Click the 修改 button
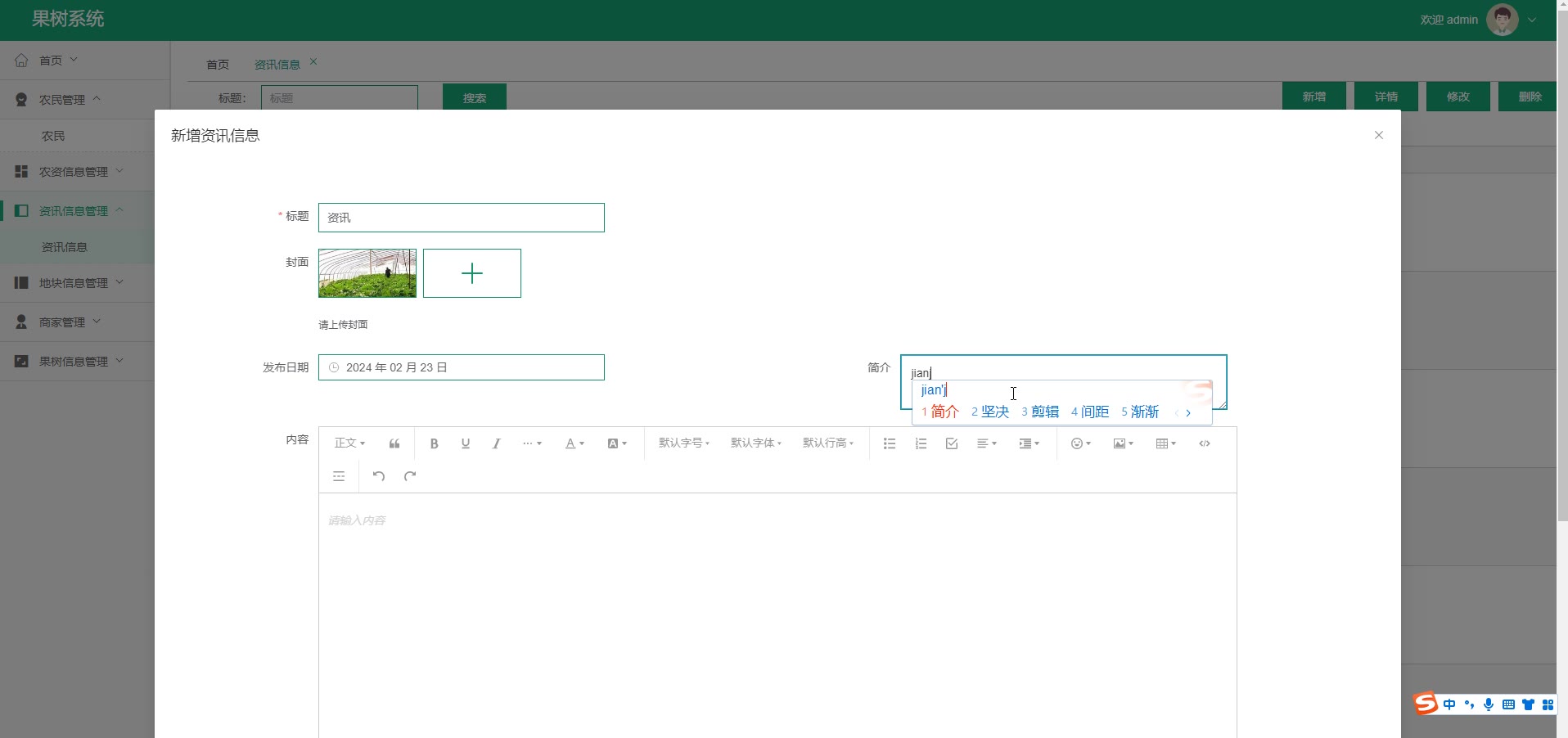Screen dimensions: 1568x738 [x=1458, y=97]
